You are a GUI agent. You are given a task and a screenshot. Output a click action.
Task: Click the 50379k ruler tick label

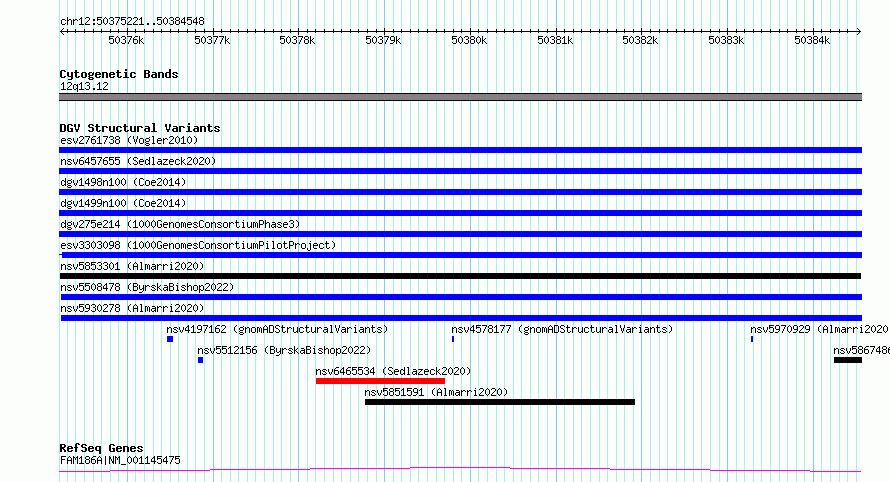(x=383, y=40)
